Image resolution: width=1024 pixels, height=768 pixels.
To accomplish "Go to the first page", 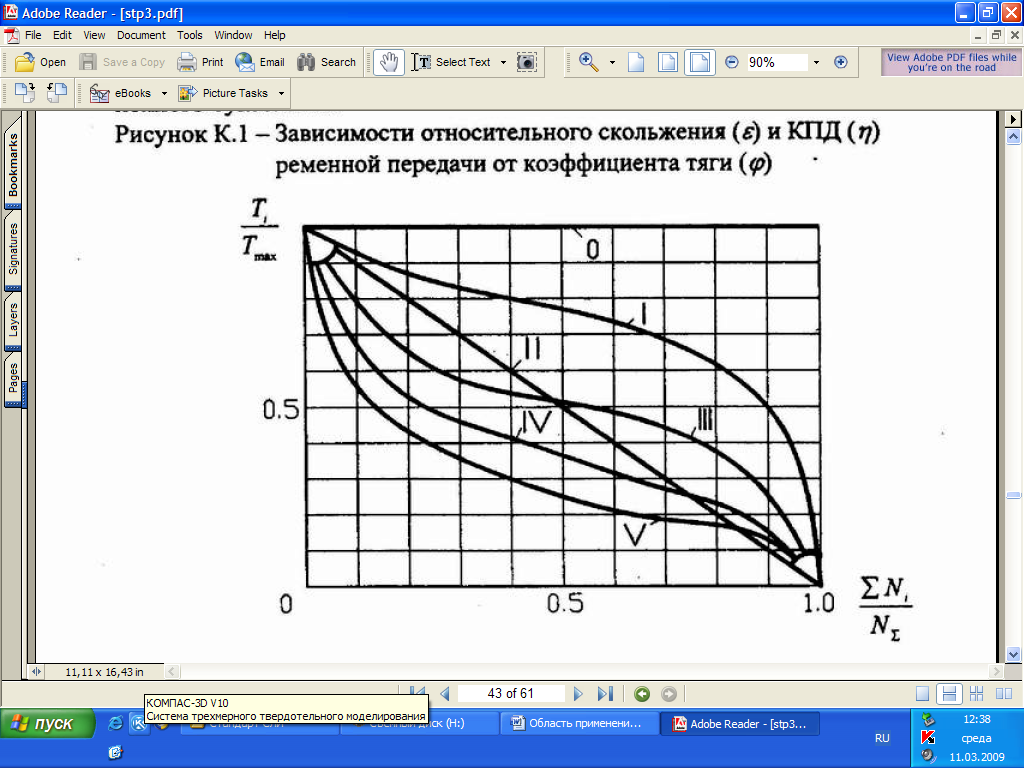I will (x=417, y=694).
